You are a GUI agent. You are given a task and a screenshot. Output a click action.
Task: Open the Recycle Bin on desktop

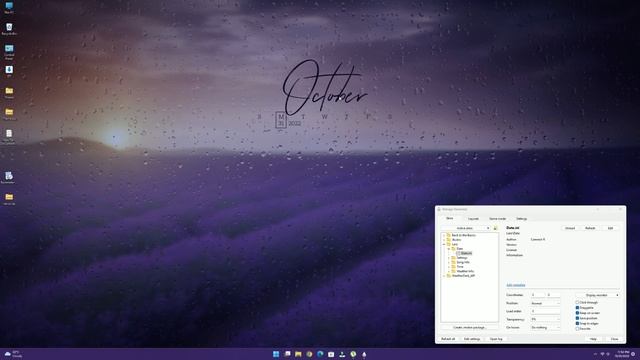9,29
